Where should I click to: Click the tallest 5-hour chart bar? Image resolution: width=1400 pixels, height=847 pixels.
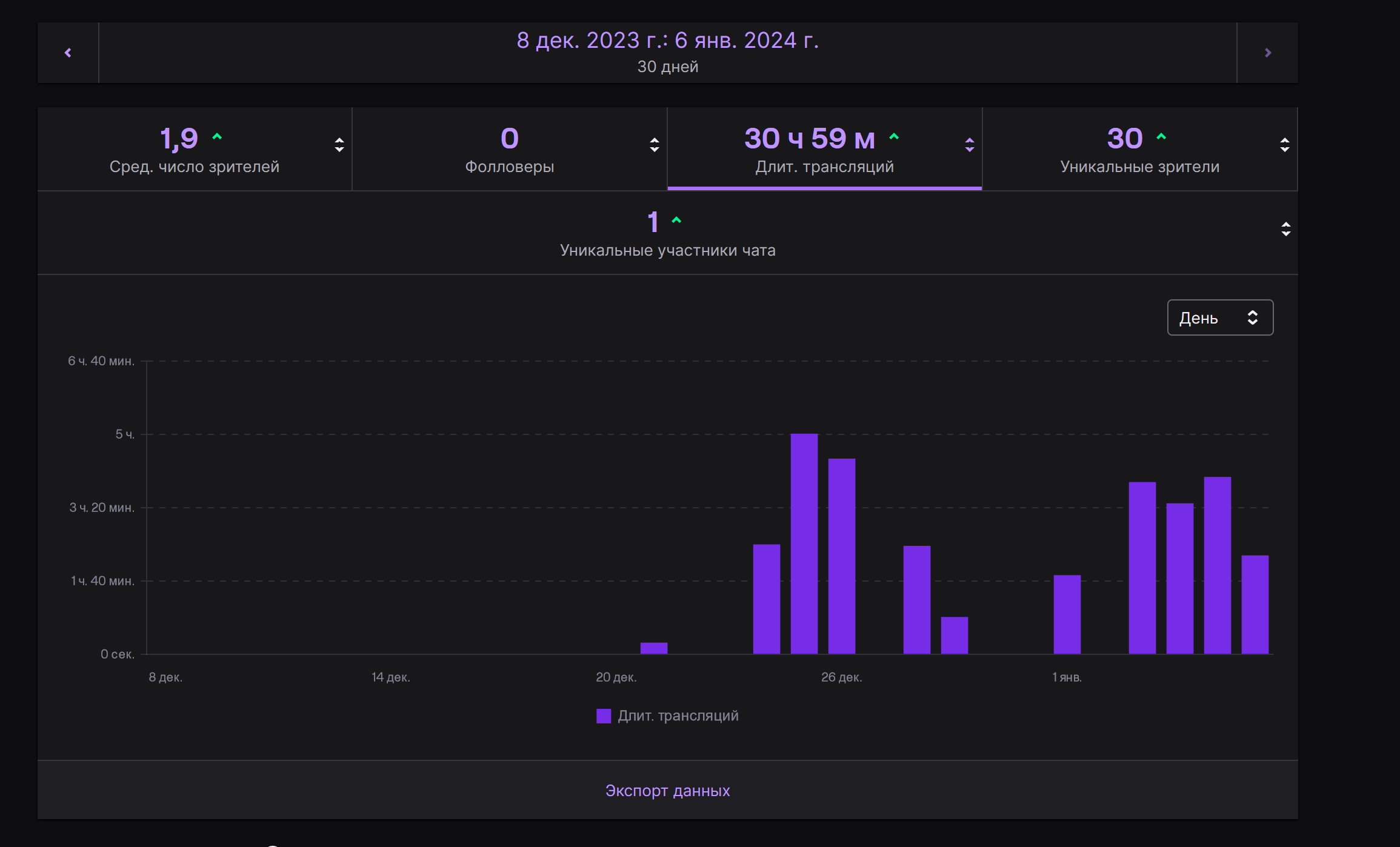(804, 544)
